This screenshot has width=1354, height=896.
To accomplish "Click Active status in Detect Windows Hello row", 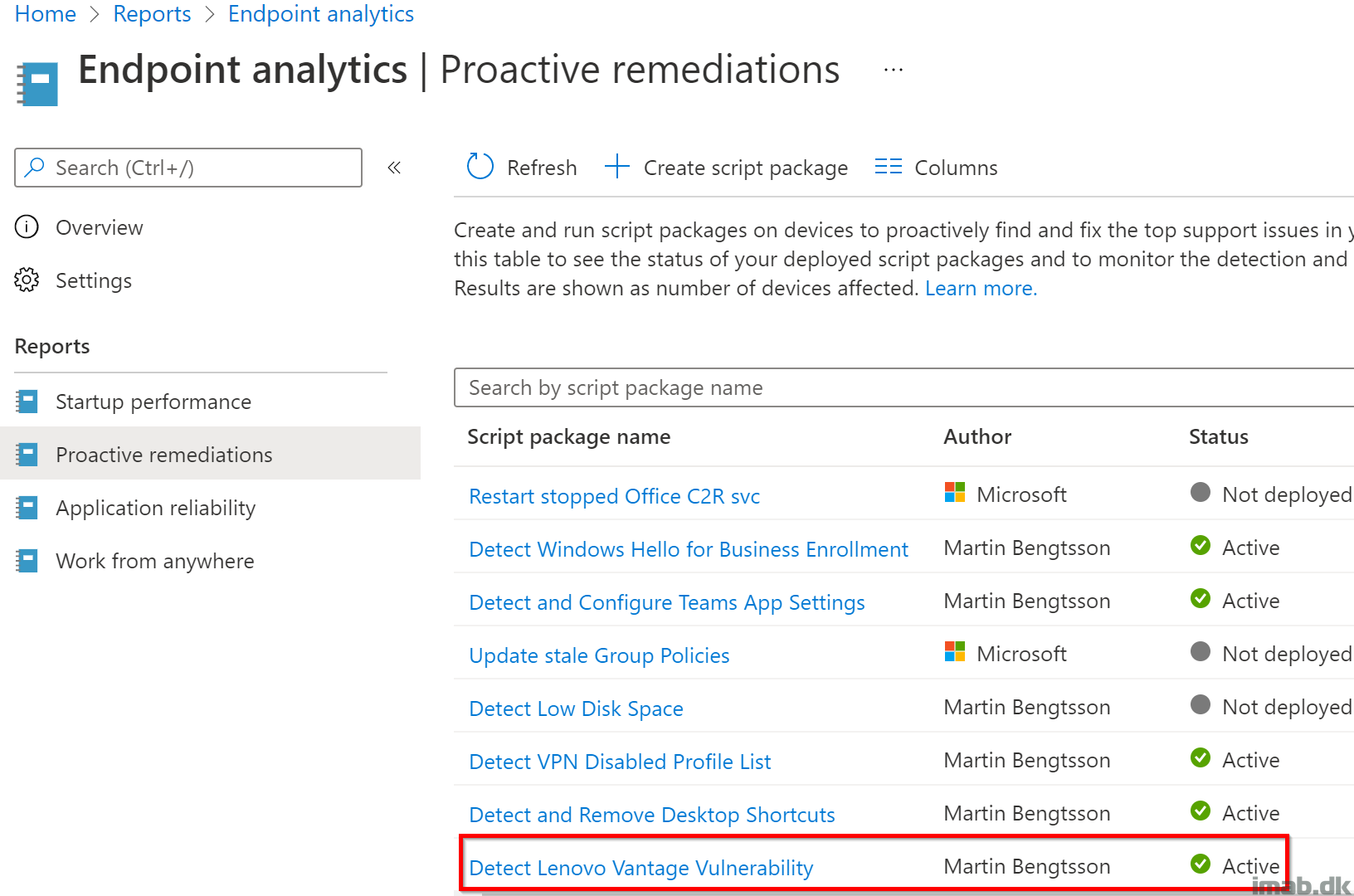I will pos(1250,548).
